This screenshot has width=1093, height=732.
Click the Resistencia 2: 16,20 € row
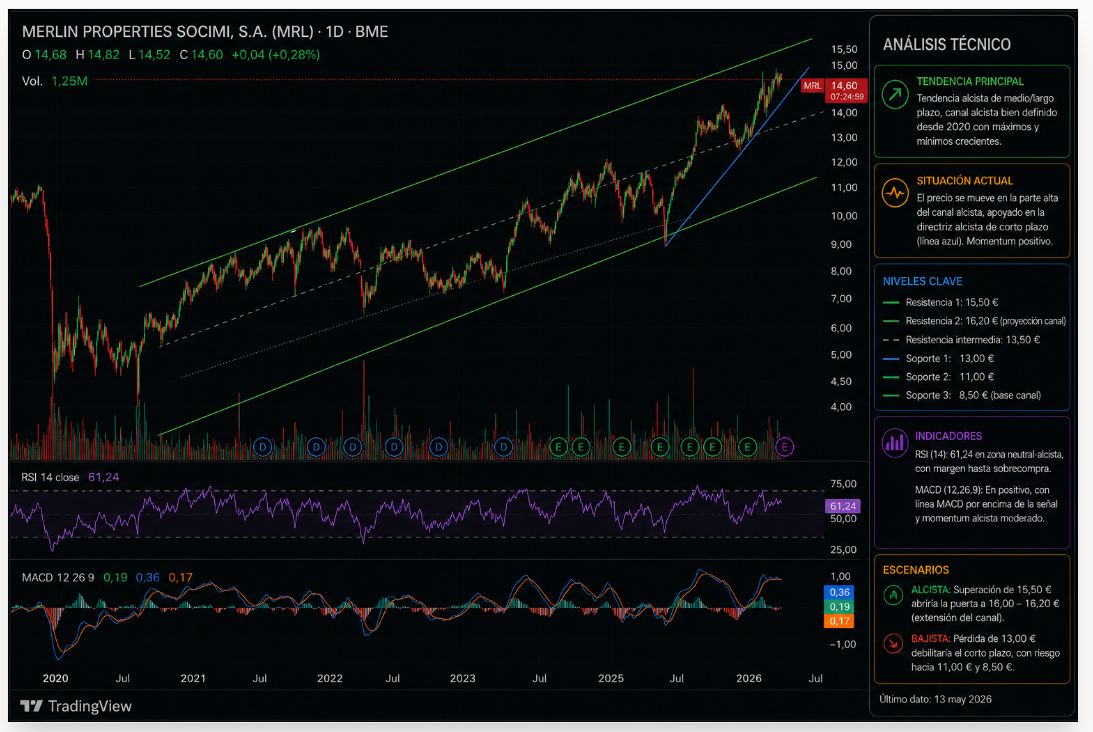[x=974, y=321]
